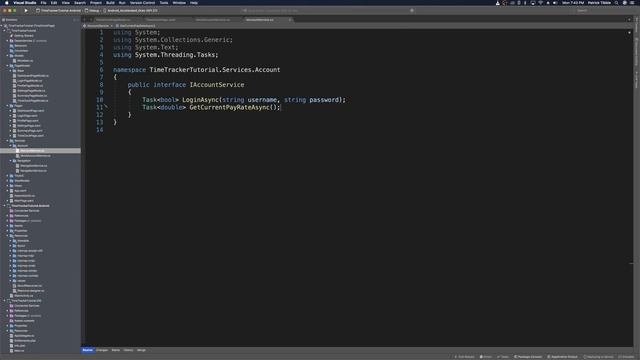This screenshot has height=360, width=640.
Task: Switch to the MockAccountService.cs editor tab
Action: pos(212,20)
